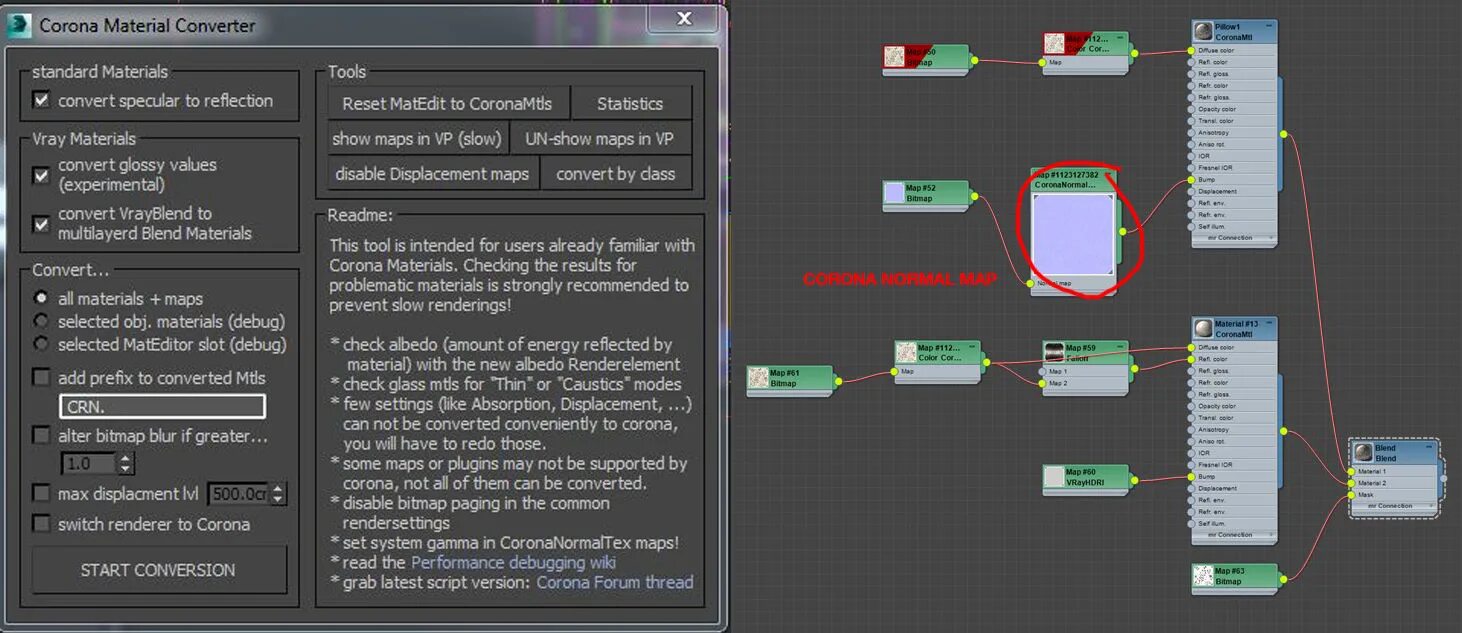The image size is (1462, 633).
Task: Click the Bump input socket on Material #13
Action: 1191,477
